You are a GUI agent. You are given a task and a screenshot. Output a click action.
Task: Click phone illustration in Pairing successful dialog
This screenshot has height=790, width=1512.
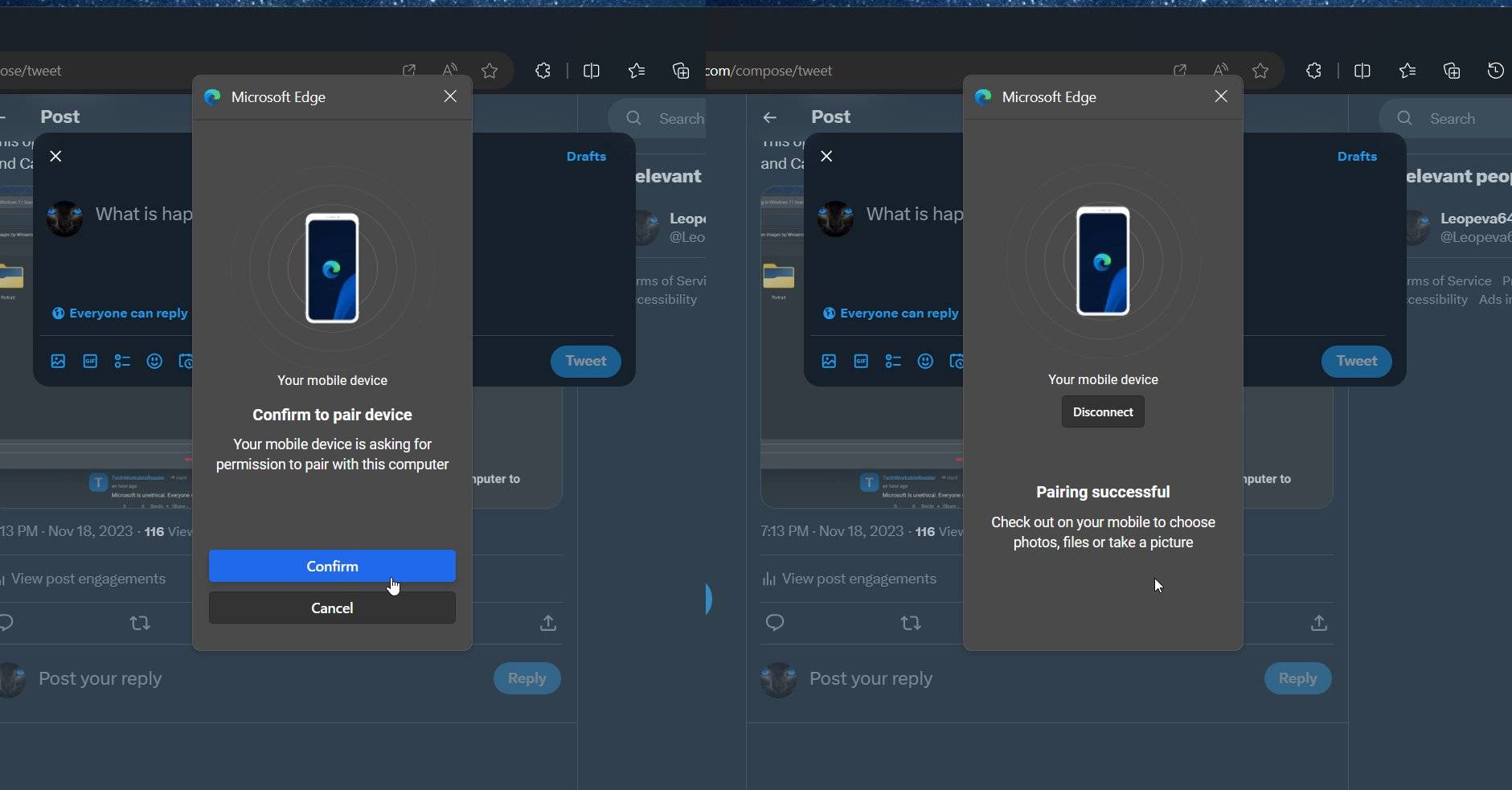click(1103, 261)
